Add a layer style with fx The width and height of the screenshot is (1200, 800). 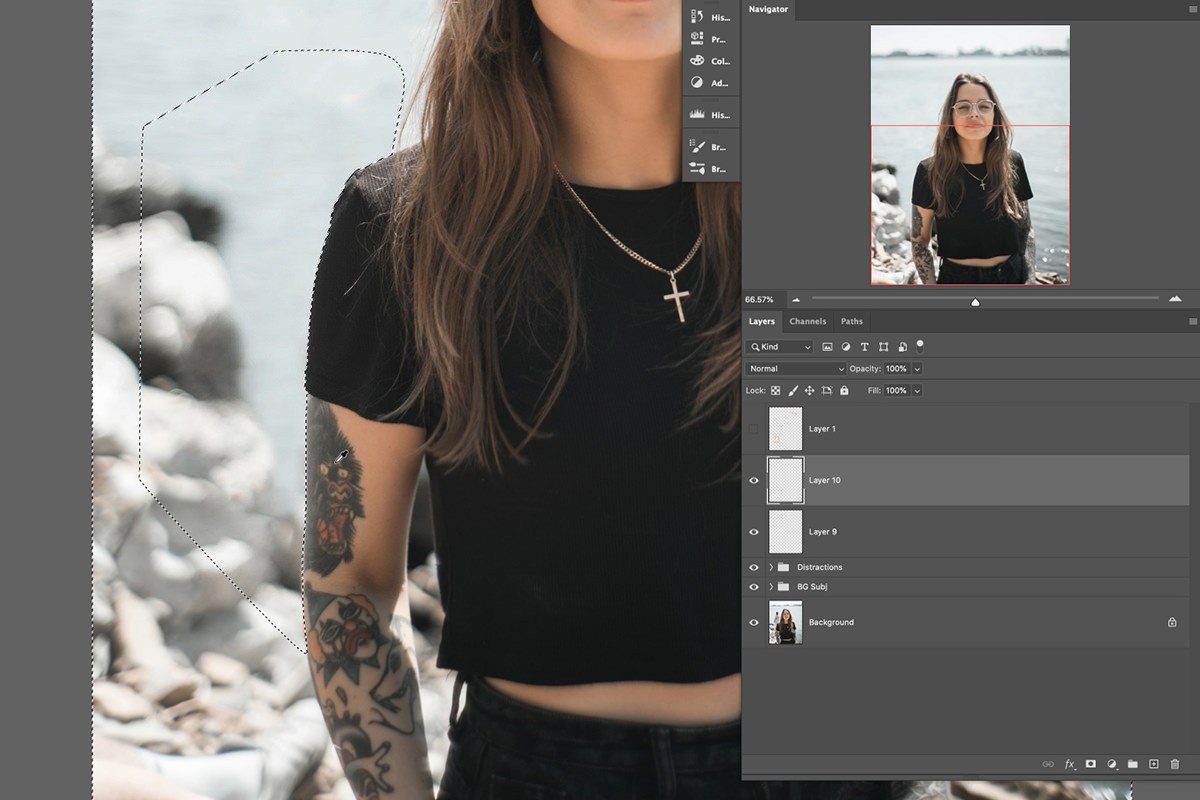1069,764
